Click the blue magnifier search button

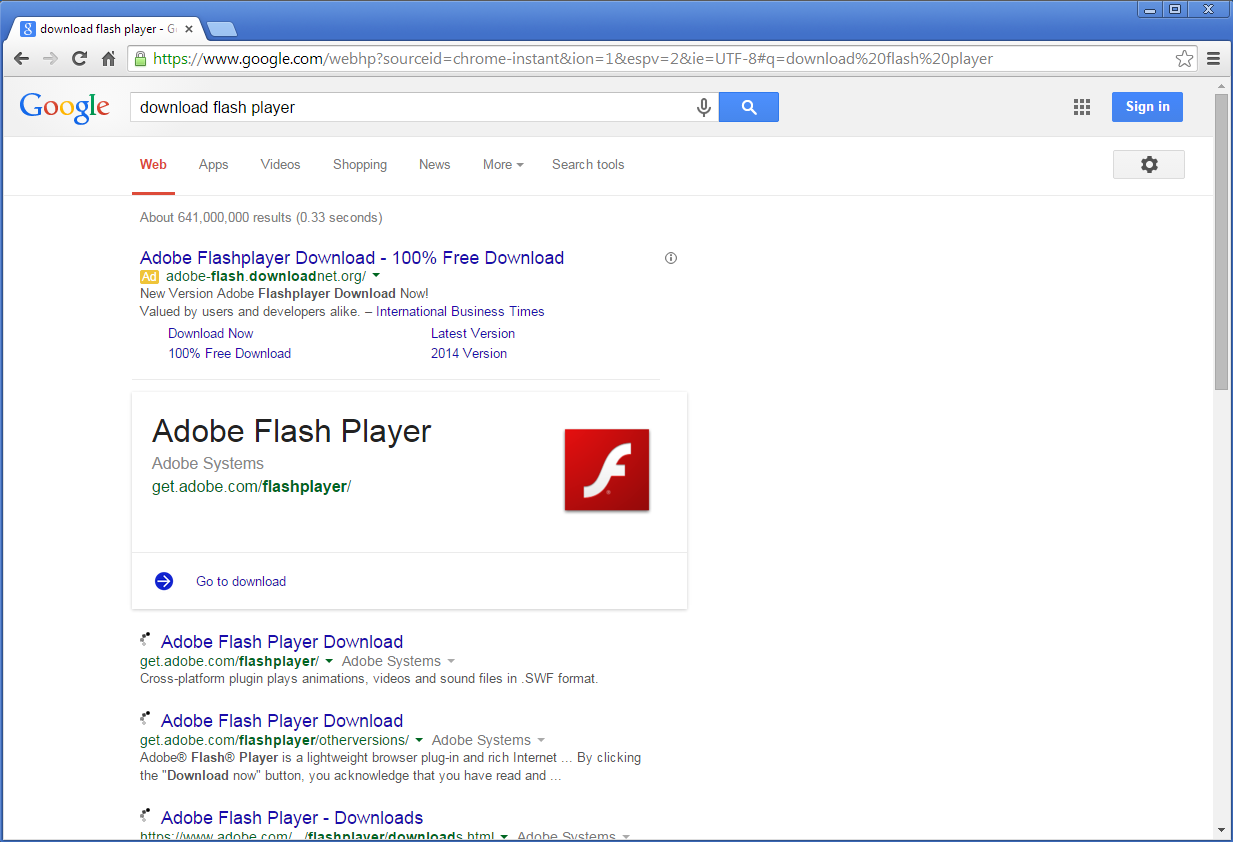tap(749, 107)
